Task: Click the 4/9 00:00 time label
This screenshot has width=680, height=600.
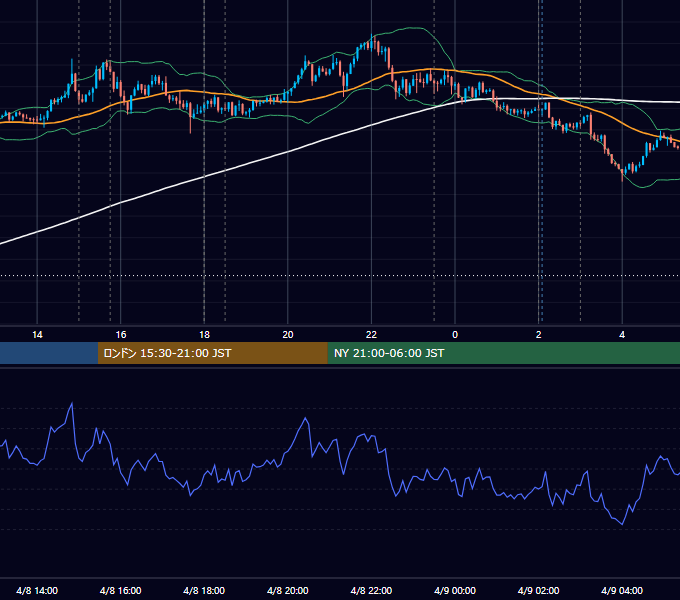Action: [x=455, y=590]
